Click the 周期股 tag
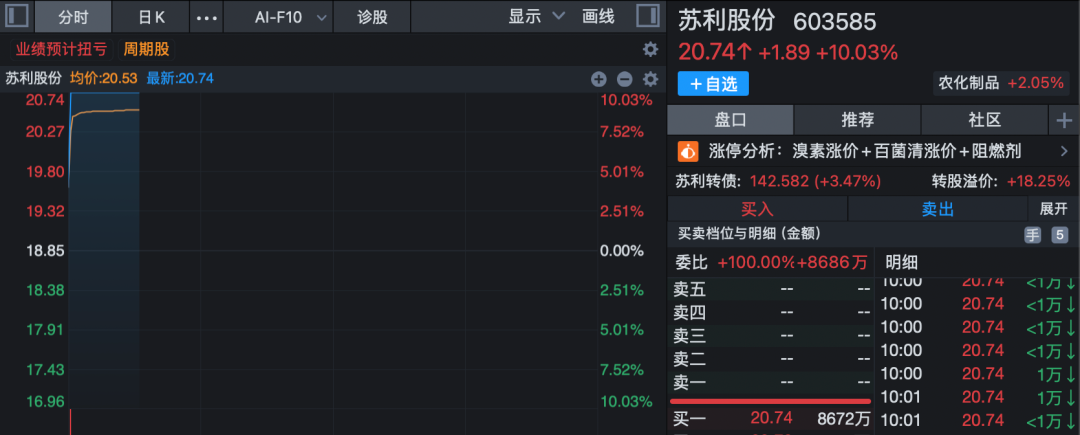Image resolution: width=1080 pixels, height=435 pixels. pos(146,50)
